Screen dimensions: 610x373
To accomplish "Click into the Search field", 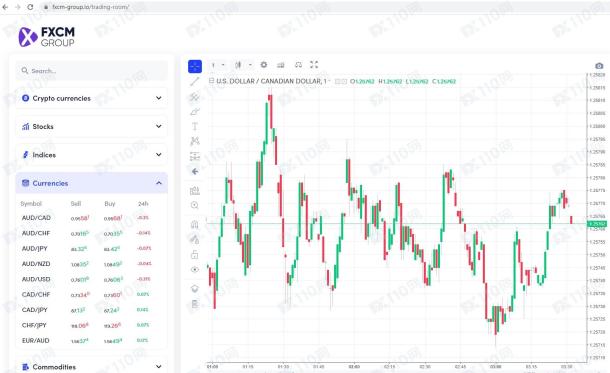I will tap(91, 71).
